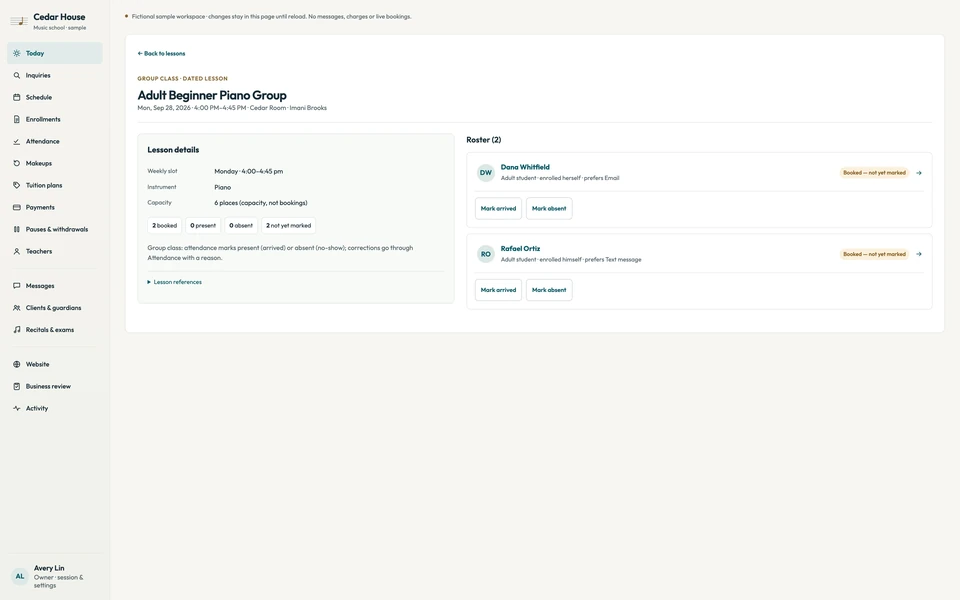Click the Website globe icon
The width and height of the screenshot is (960, 600).
coord(17,364)
